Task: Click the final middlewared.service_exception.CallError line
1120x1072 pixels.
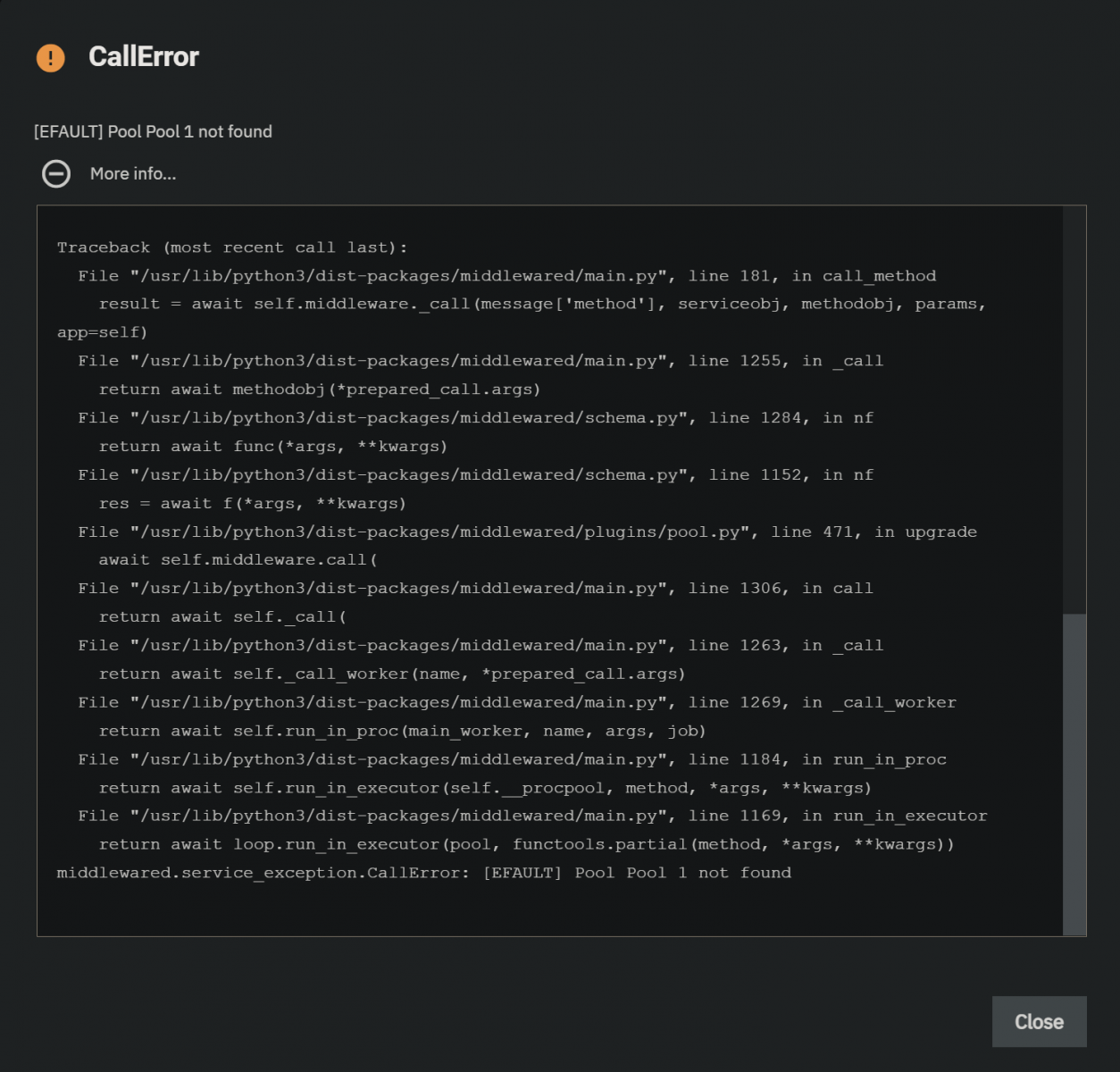Action: [424, 873]
